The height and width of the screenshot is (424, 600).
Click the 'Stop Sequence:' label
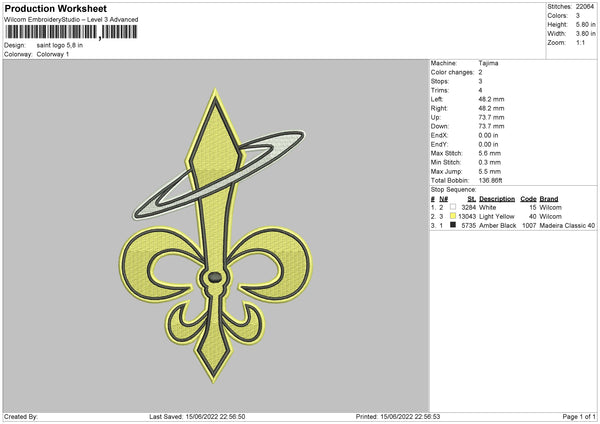pyautogui.click(x=453, y=189)
